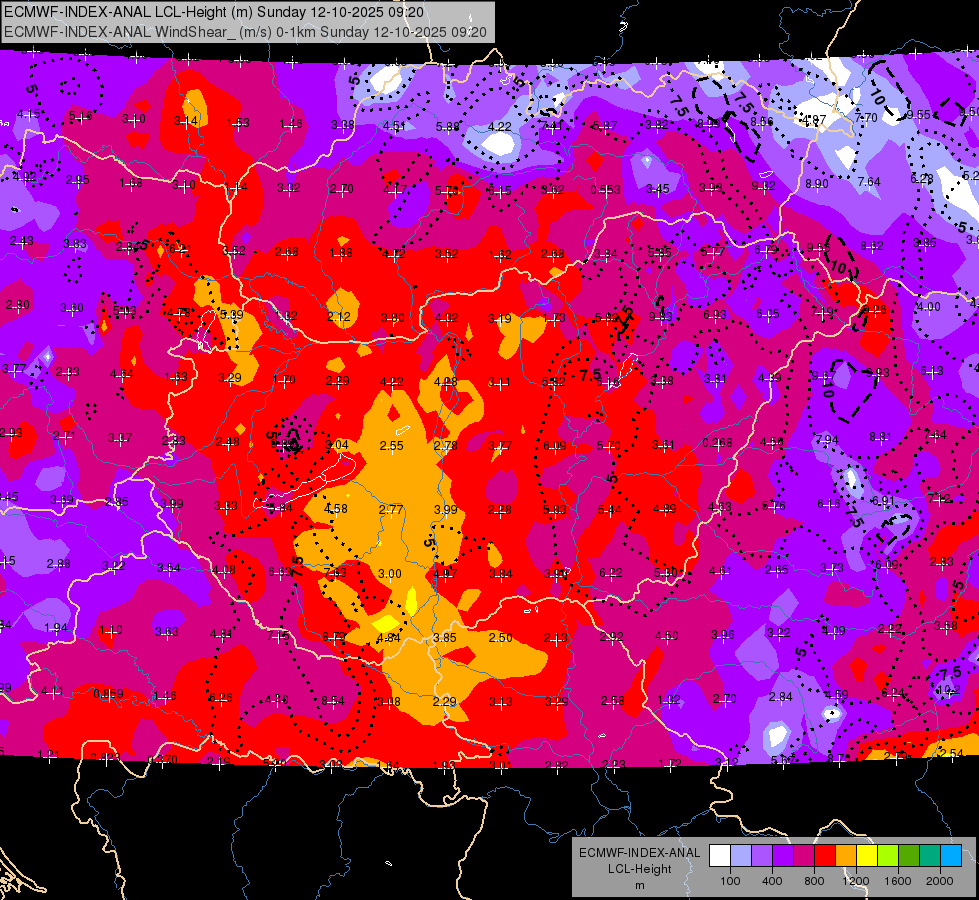Click the wind shear value 1.53
This screenshot has width=979, height=900.
[x=238, y=122]
